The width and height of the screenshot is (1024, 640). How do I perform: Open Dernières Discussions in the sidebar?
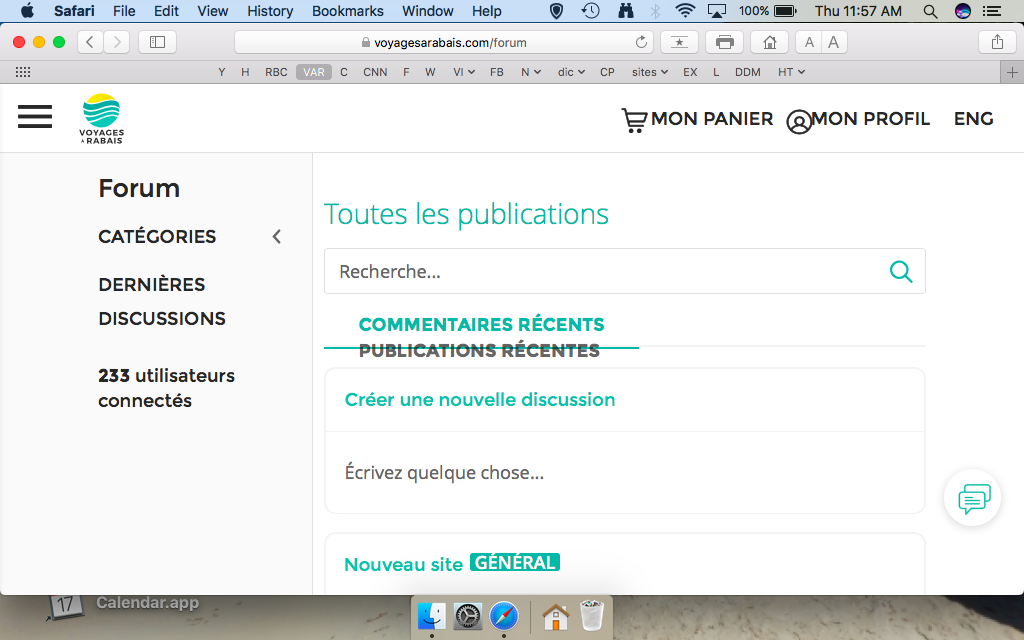click(x=162, y=302)
